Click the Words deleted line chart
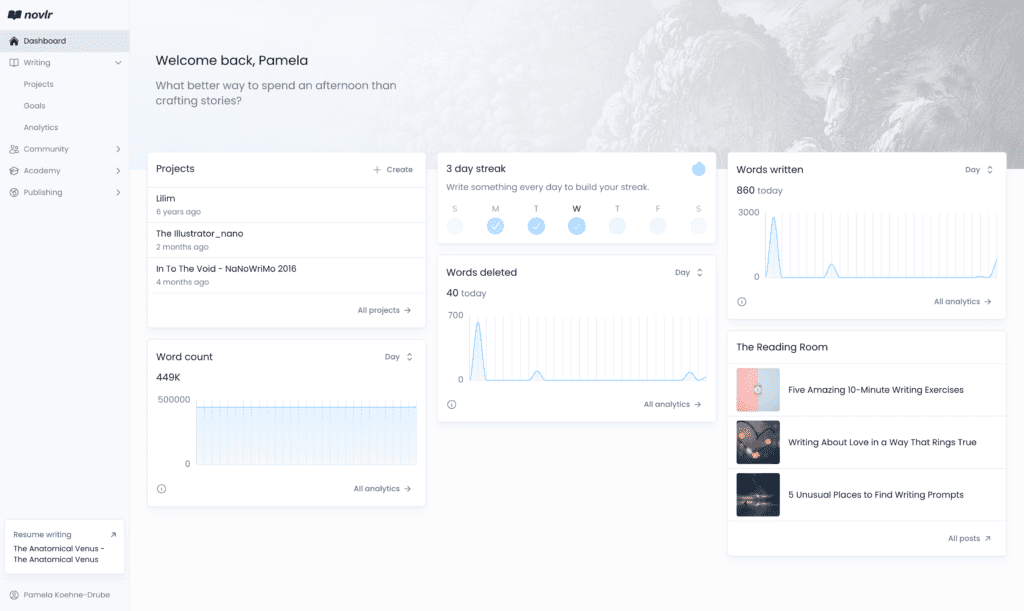 (588, 348)
